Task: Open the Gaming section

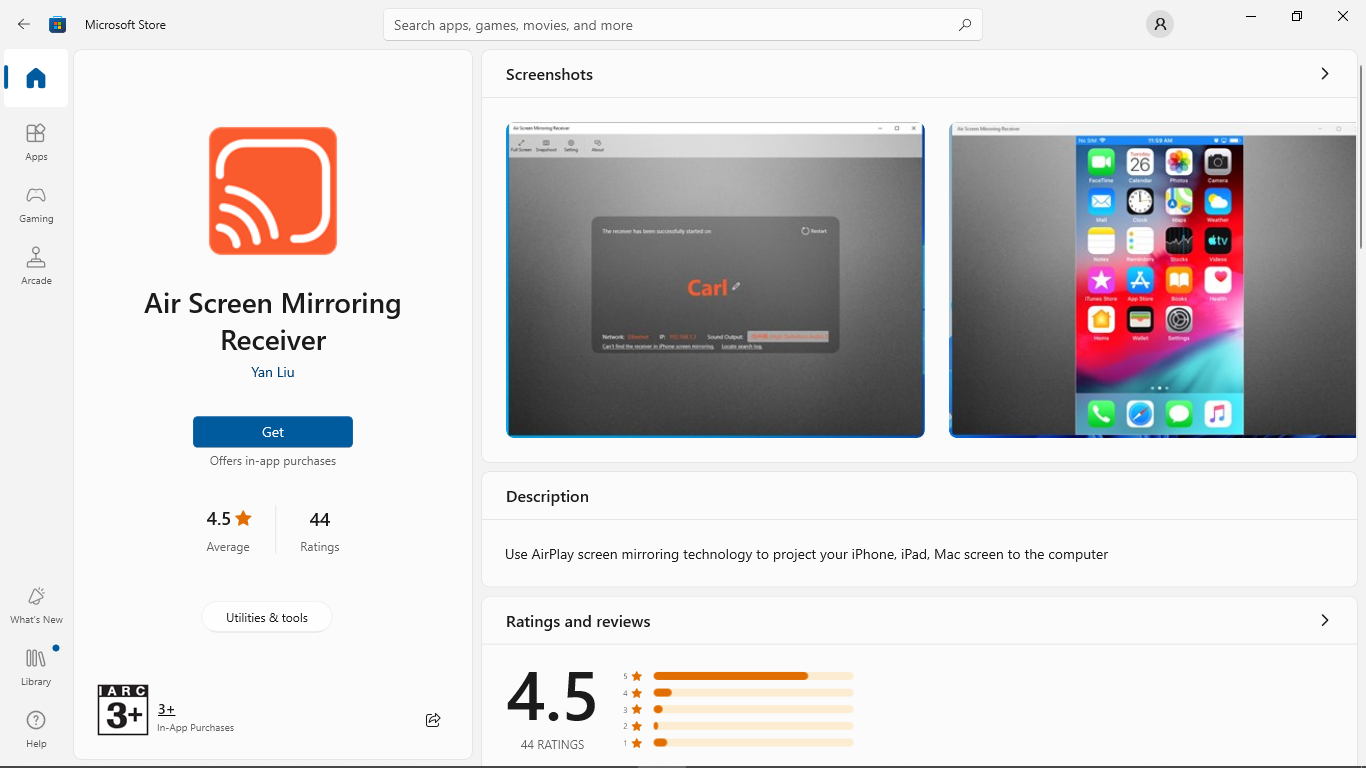Action: coord(36,204)
